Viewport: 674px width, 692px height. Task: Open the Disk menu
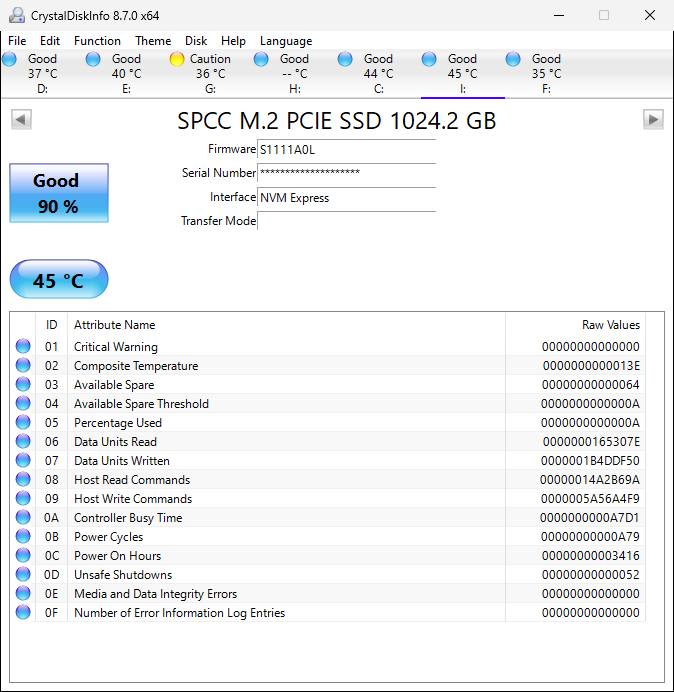point(196,41)
